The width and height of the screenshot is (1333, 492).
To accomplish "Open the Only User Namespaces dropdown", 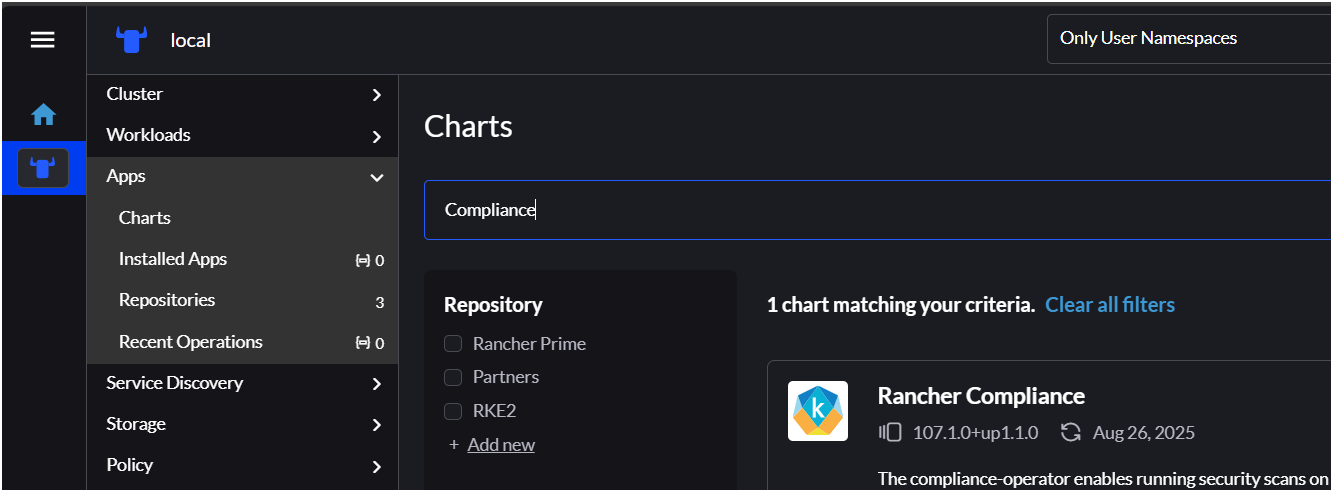I will point(1190,39).
